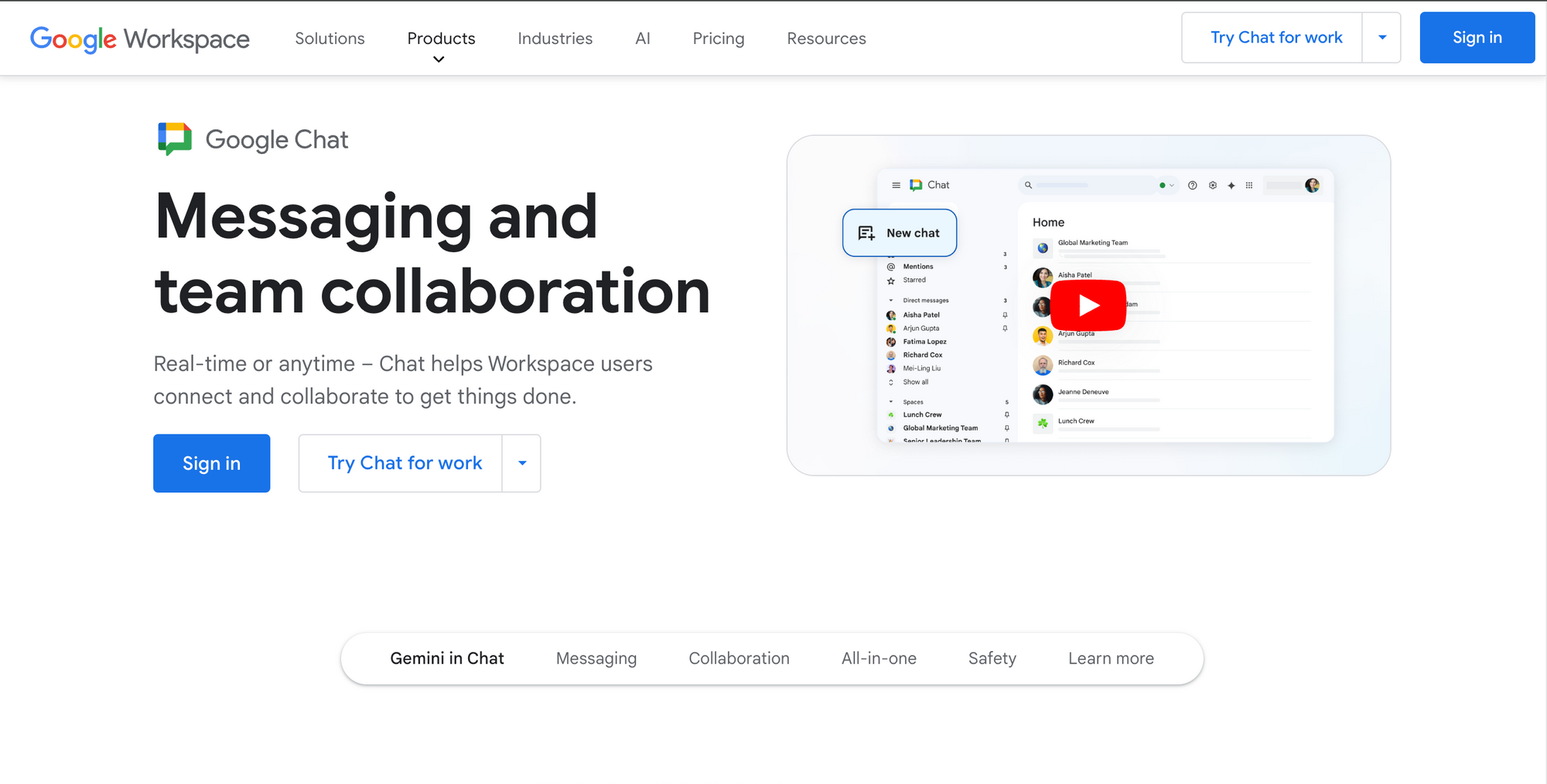Switch to the Collaboration tab

pos(739,659)
